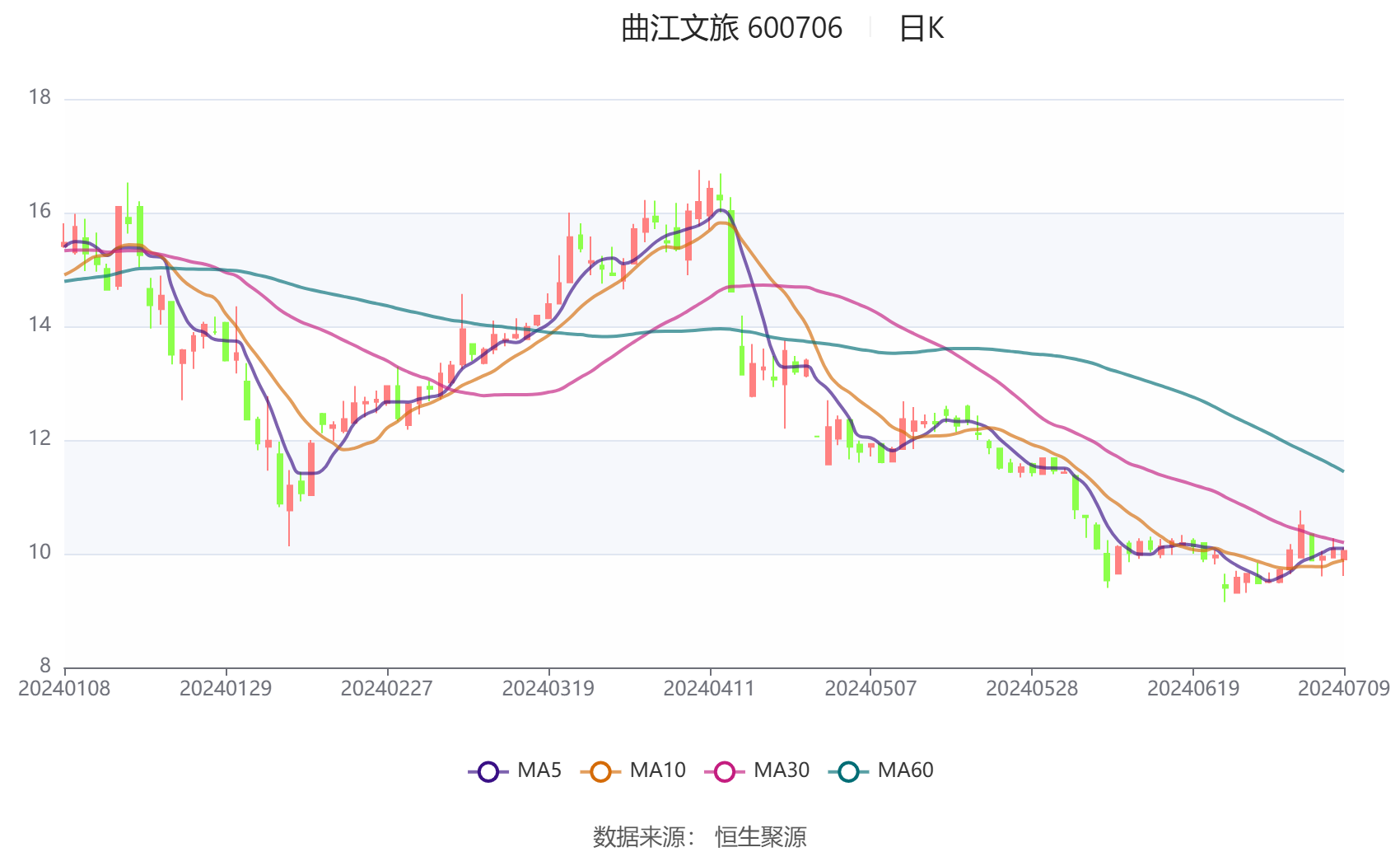Click the x-axis date label 20240619
Viewport: 1400px width, 852px height.
click(1193, 689)
